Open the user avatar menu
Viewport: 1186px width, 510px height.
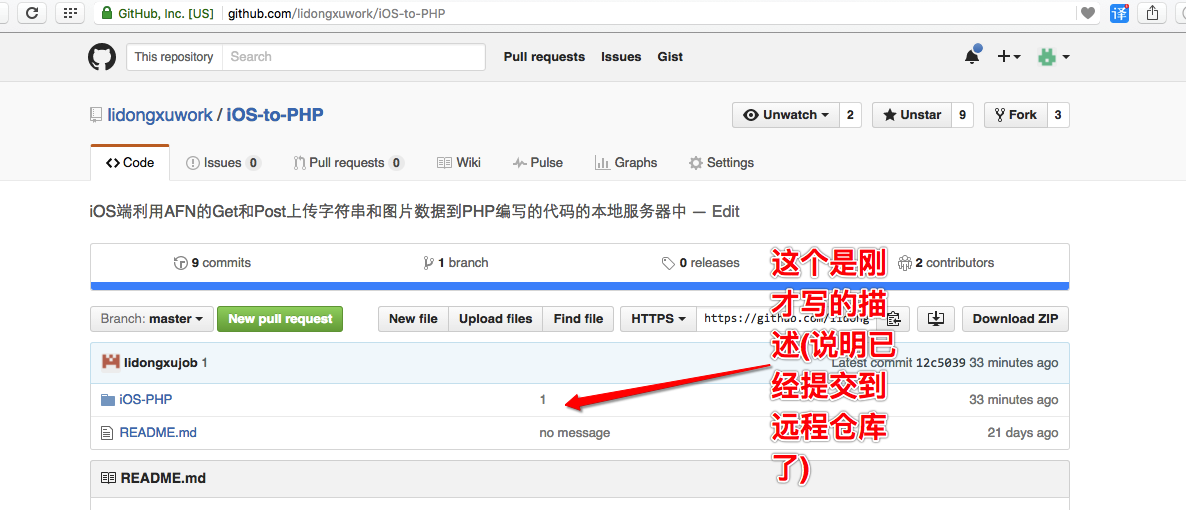pos(1054,57)
